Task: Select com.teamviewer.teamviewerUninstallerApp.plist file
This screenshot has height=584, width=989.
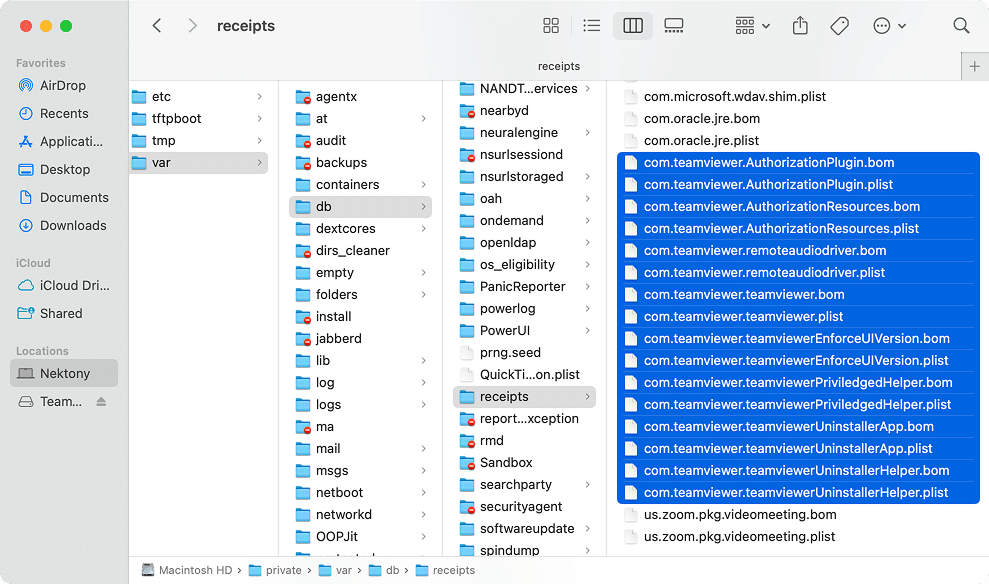Action: point(798,448)
